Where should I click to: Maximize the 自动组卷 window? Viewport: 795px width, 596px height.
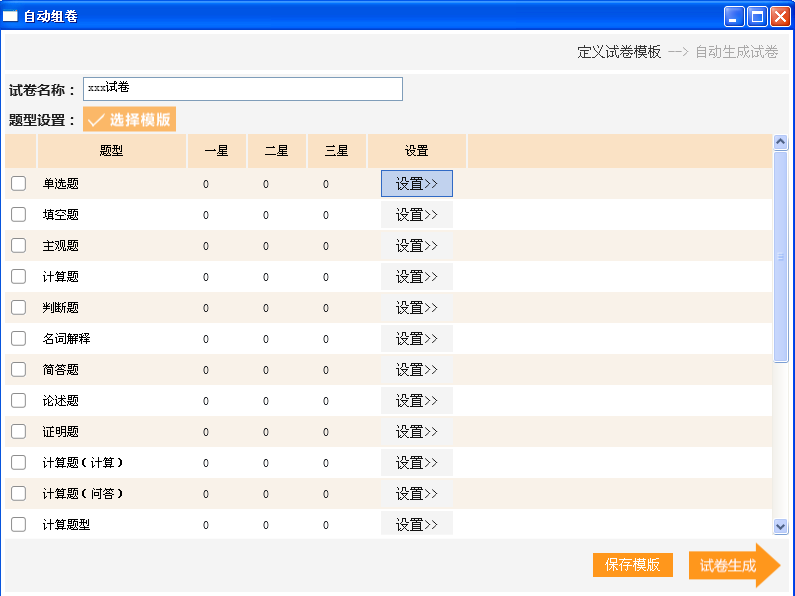(x=757, y=17)
